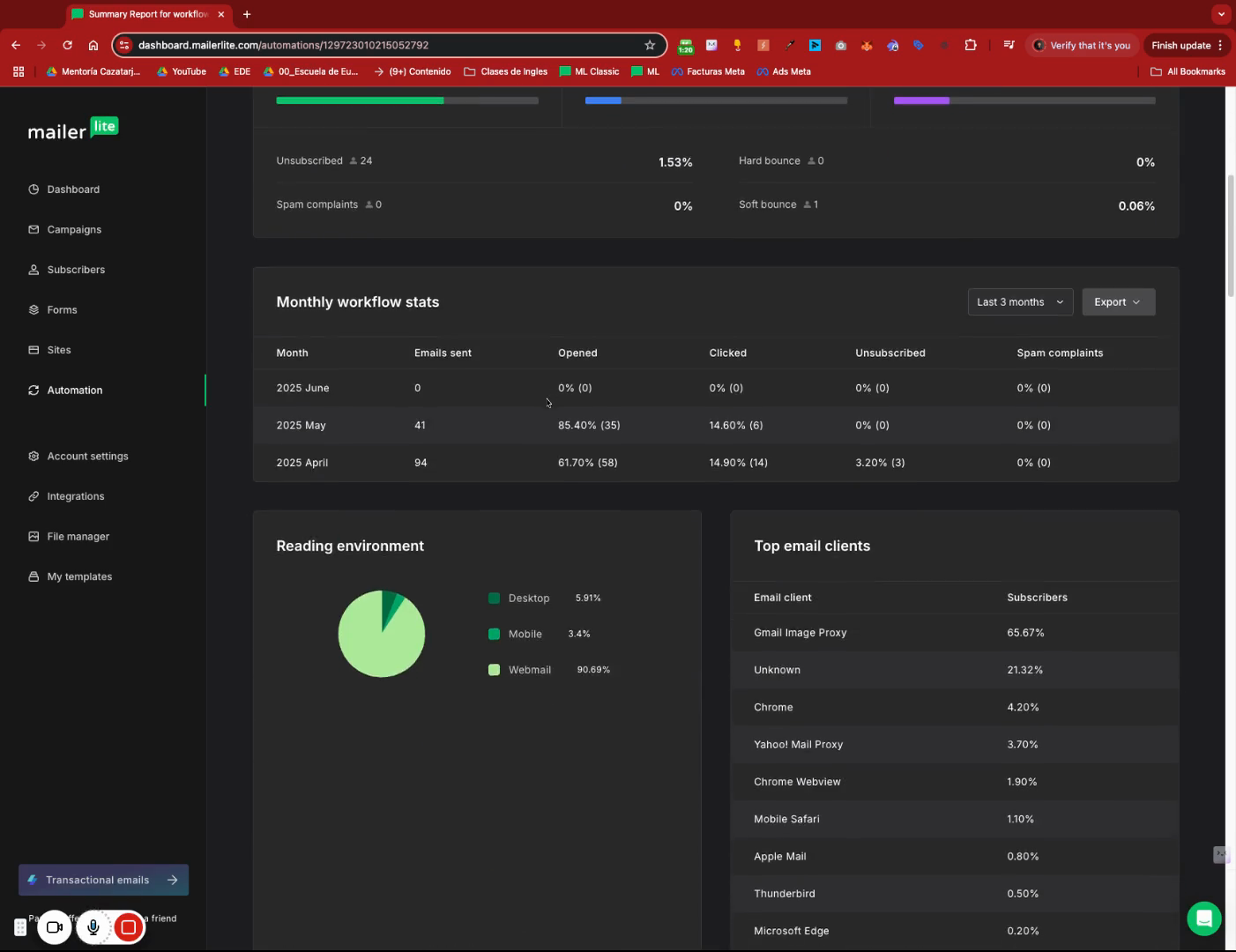Close the Summary Report tab
This screenshot has width=1236, height=952.
pyautogui.click(x=221, y=14)
